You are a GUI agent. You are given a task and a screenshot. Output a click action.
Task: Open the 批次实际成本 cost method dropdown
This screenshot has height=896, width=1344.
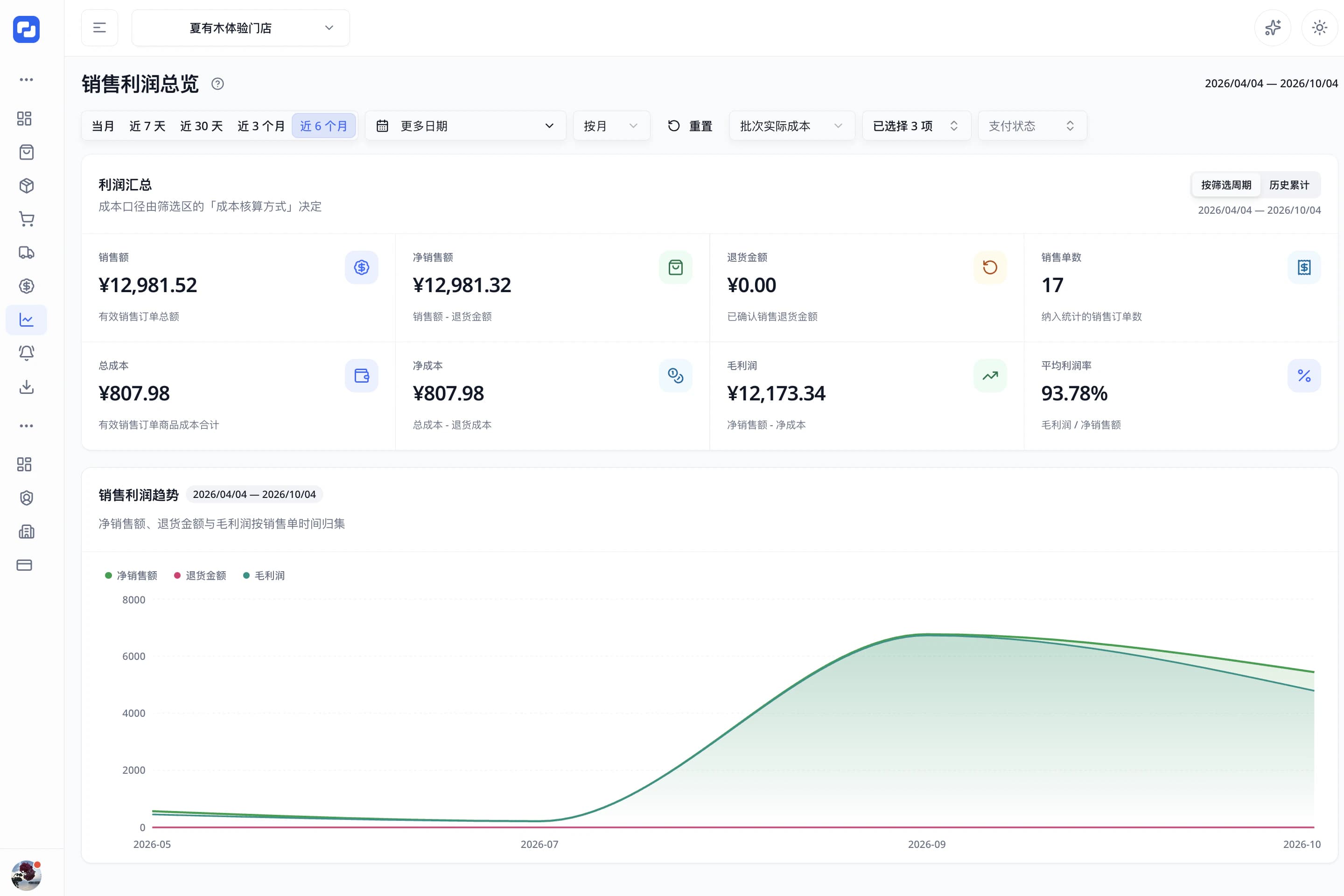(792, 126)
